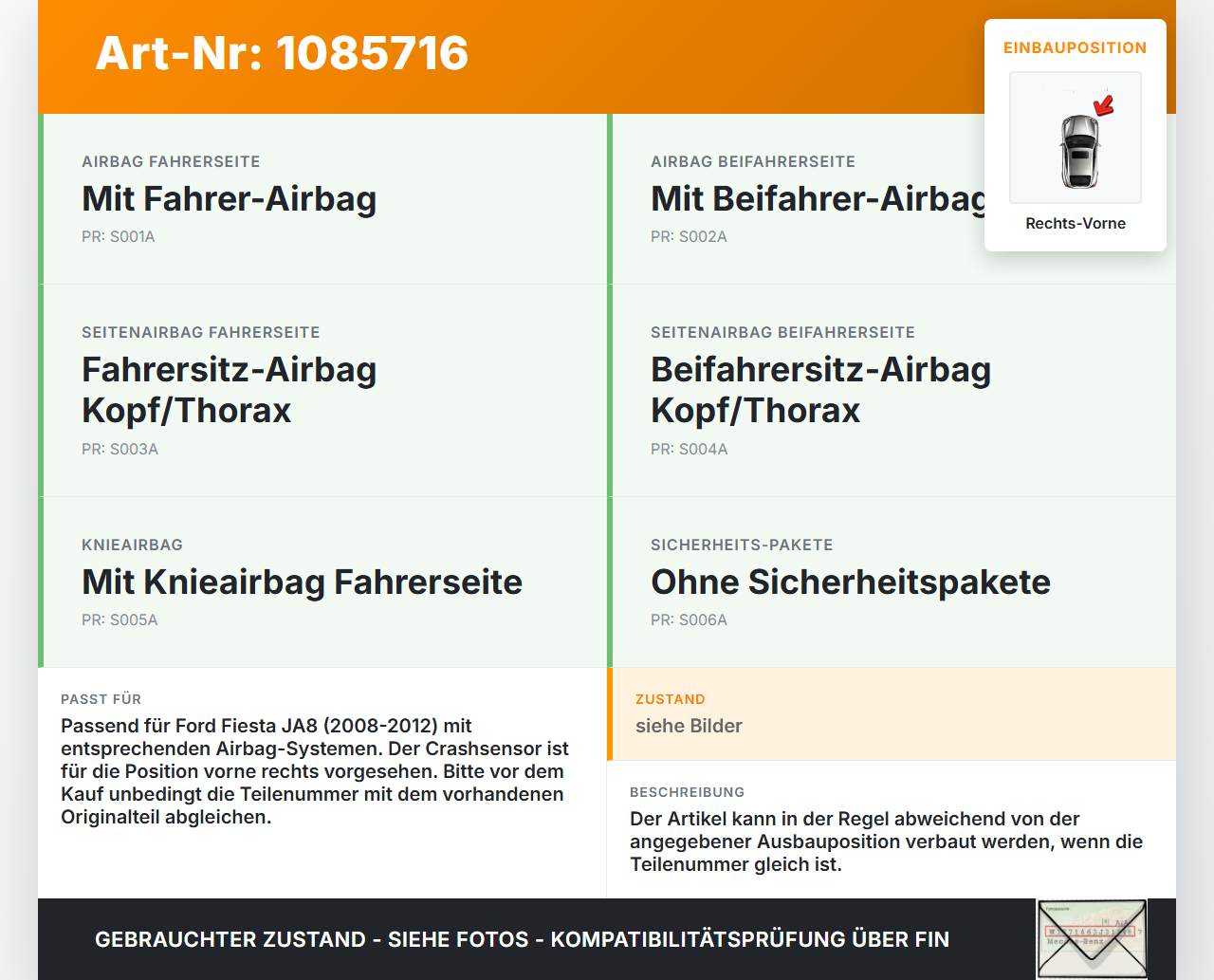The width and height of the screenshot is (1214, 980).
Task: Click the code "PR: S004A"
Action: pyautogui.click(x=690, y=449)
